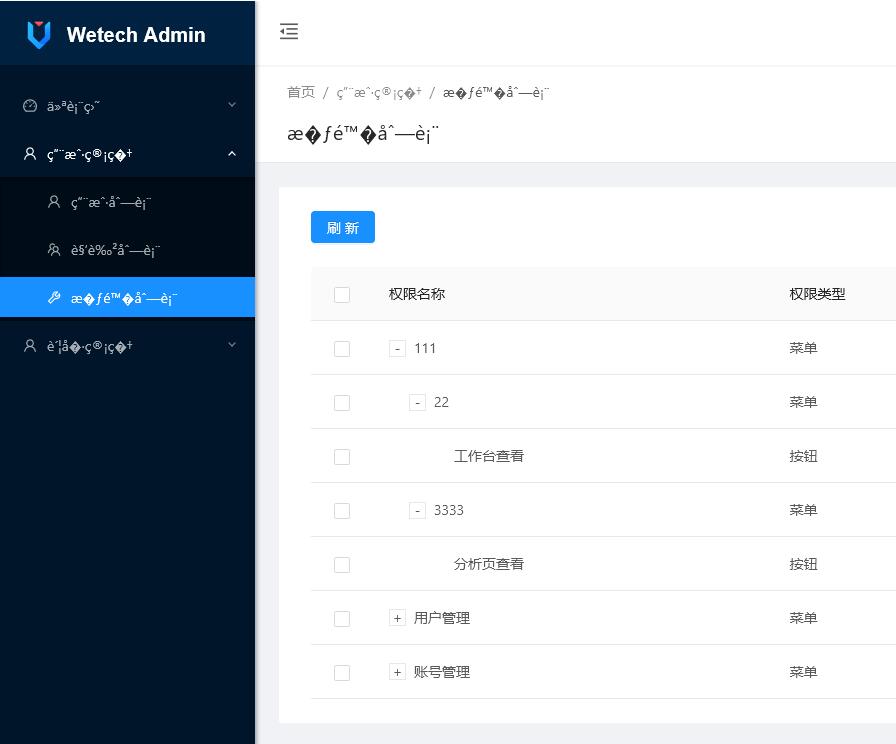The width and height of the screenshot is (896, 744).
Task: Click the 刷新 refresh button
Action: pyautogui.click(x=342, y=227)
